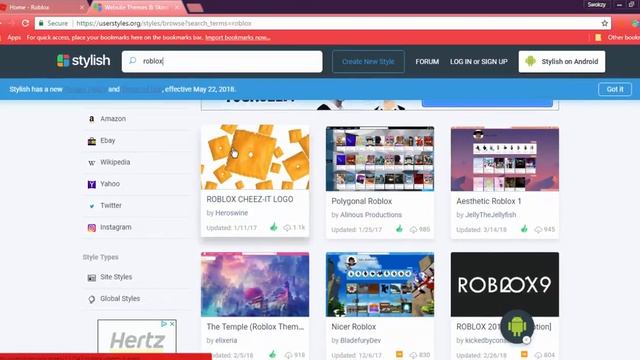Image resolution: width=640 pixels, height=360 pixels.
Task: Open author elixeria profile
Action: point(226,340)
